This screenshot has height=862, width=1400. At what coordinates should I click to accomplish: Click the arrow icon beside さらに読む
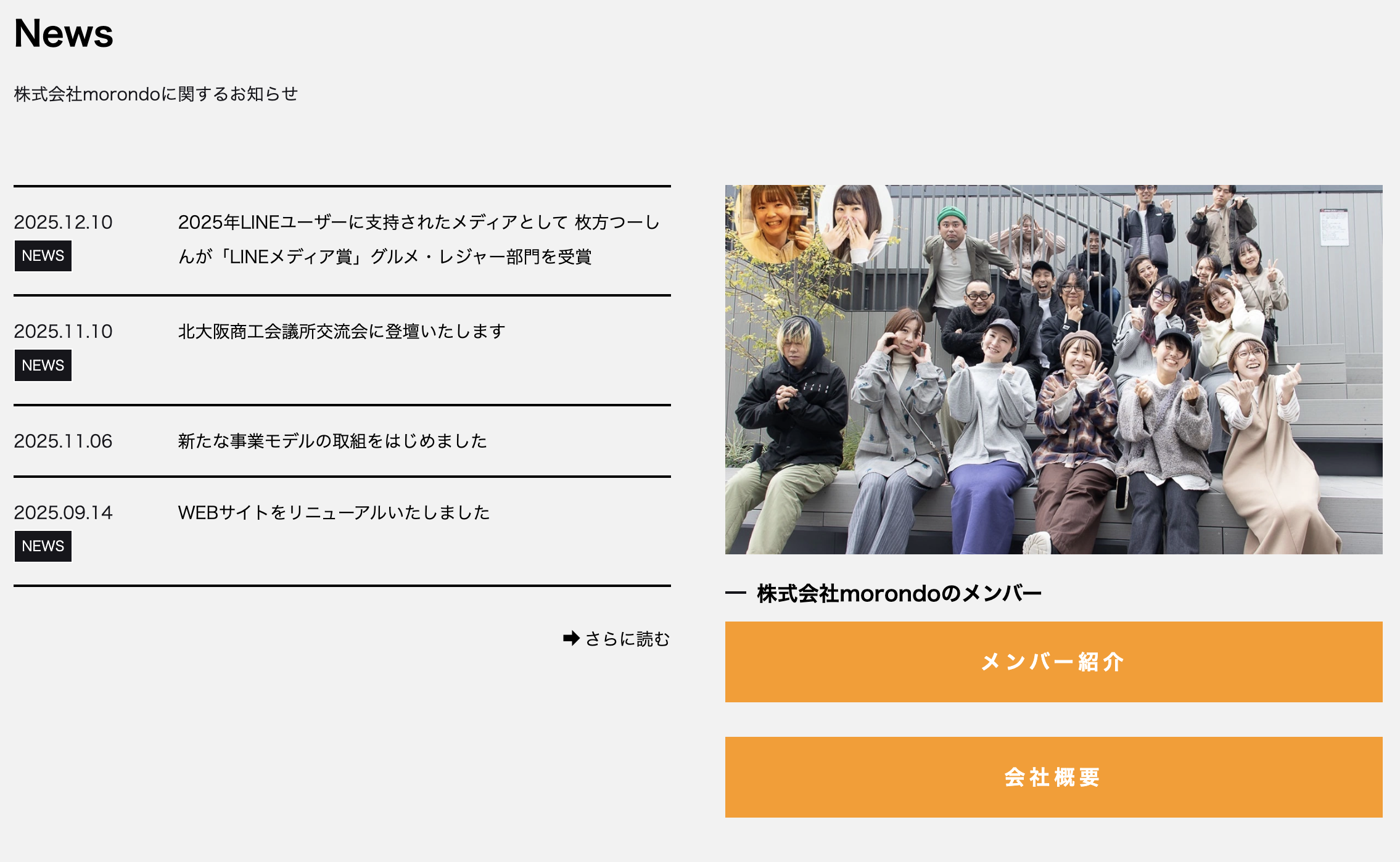[x=571, y=638]
